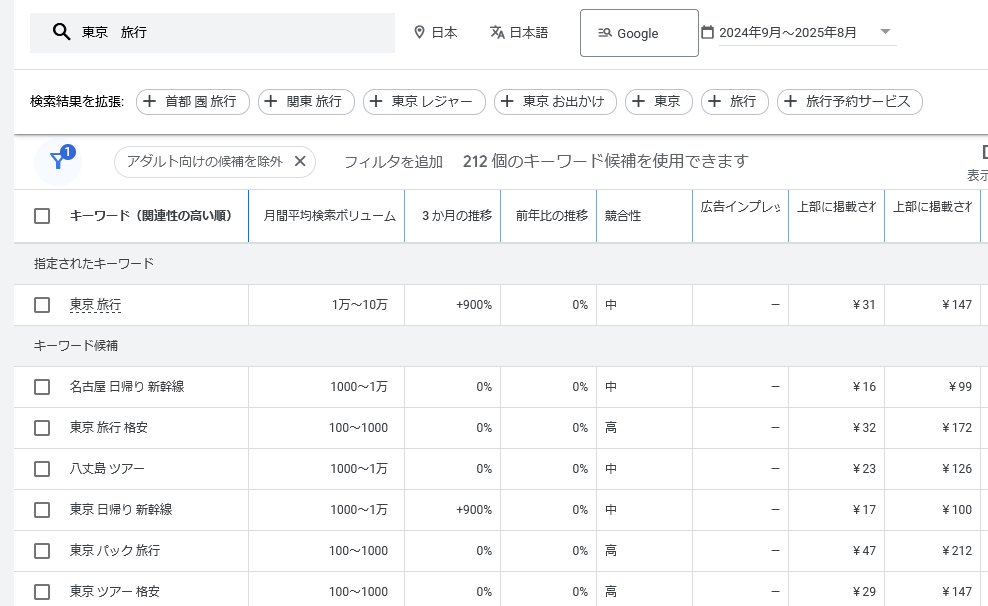
Task: Remove the アダルト向けの候補を除外 filter chip
Action: pyautogui.click(x=300, y=162)
